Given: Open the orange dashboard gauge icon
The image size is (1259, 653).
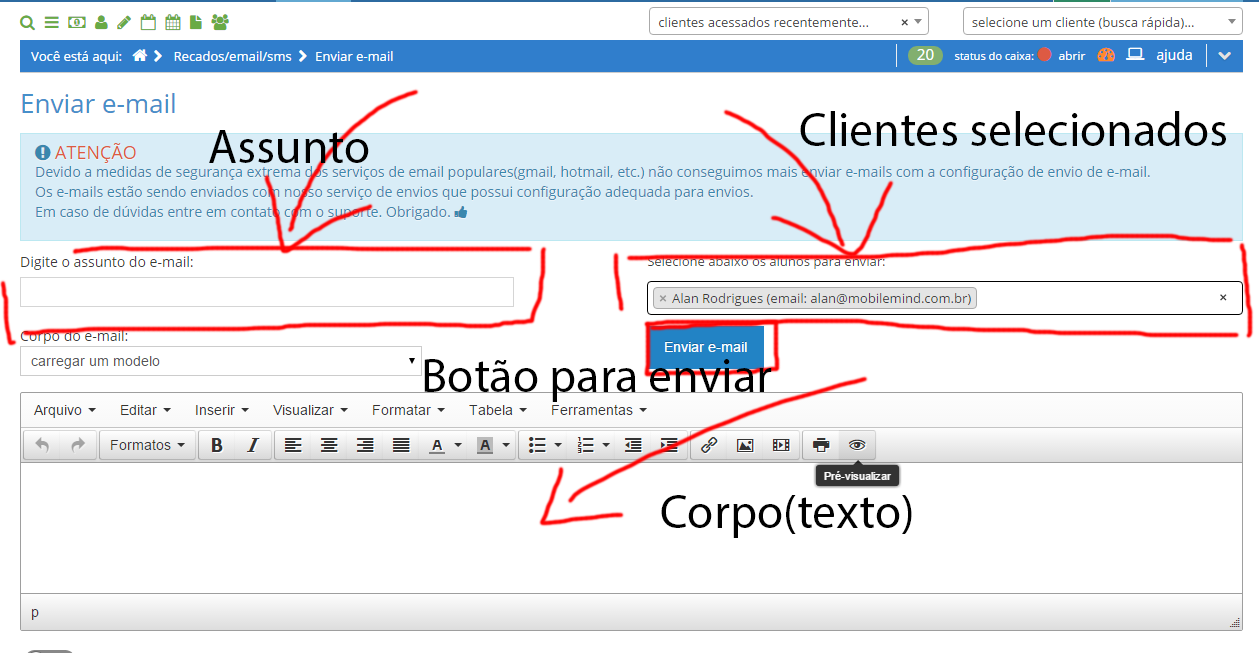Looking at the screenshot, I should coord(1105,56).
